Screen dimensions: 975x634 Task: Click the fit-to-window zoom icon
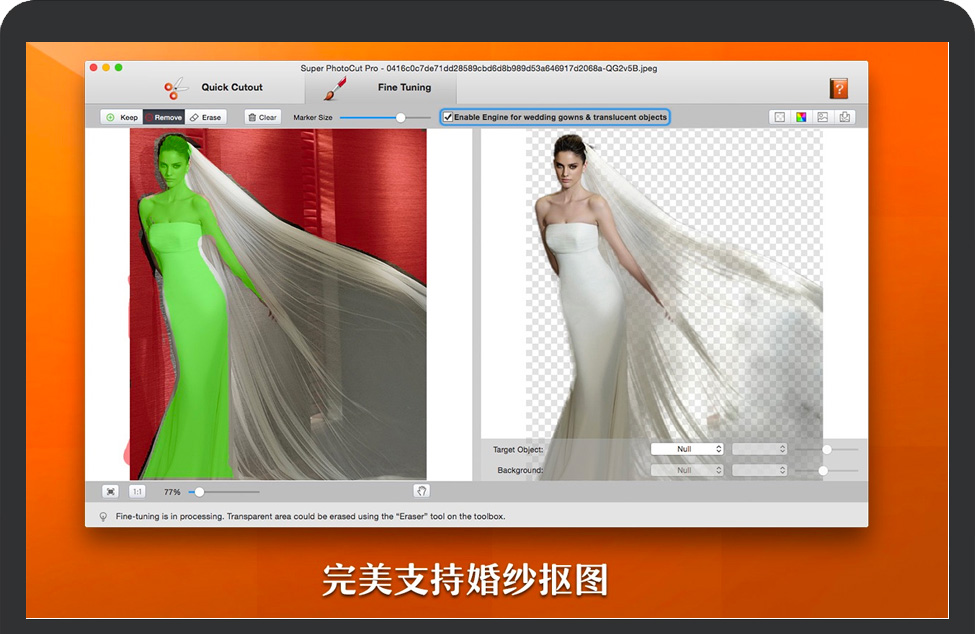coord(110,492)
